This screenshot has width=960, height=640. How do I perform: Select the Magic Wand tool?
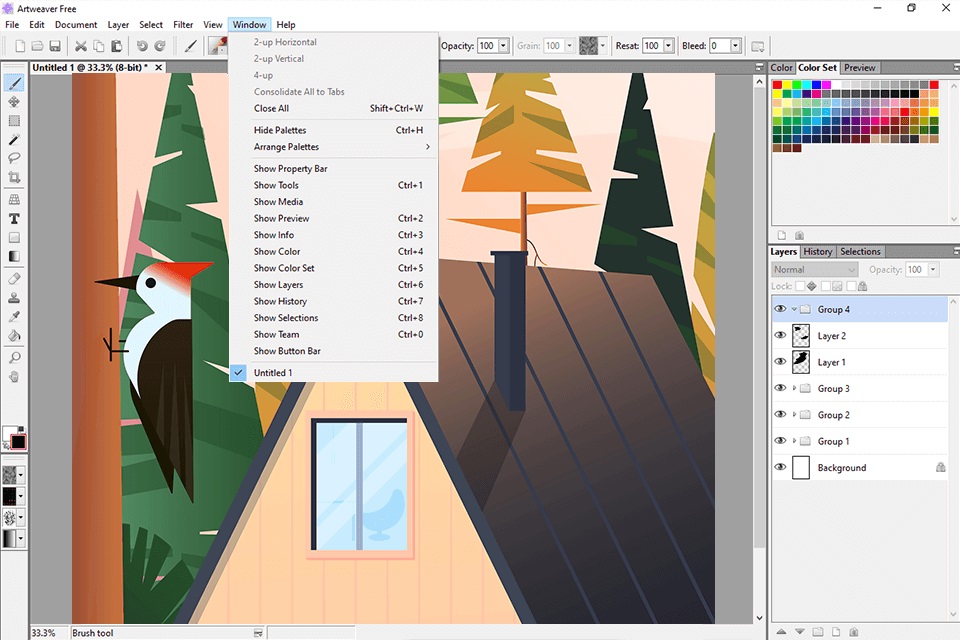[x=14, y=140]
